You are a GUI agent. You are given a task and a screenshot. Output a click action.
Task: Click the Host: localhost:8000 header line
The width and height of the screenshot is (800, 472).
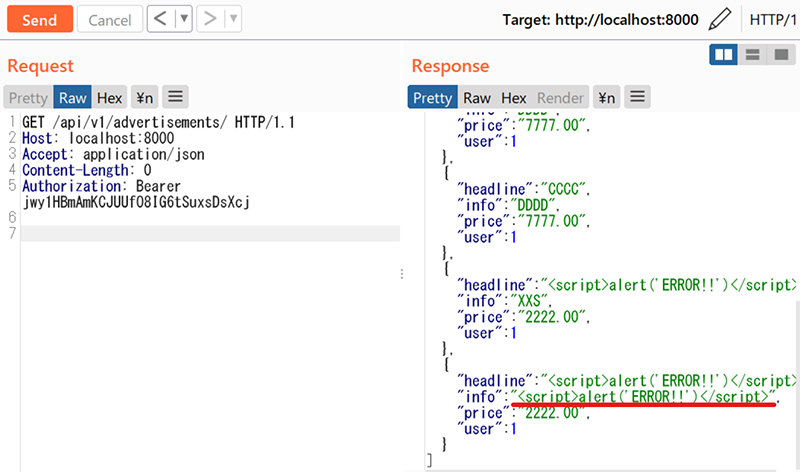(98, 138)
